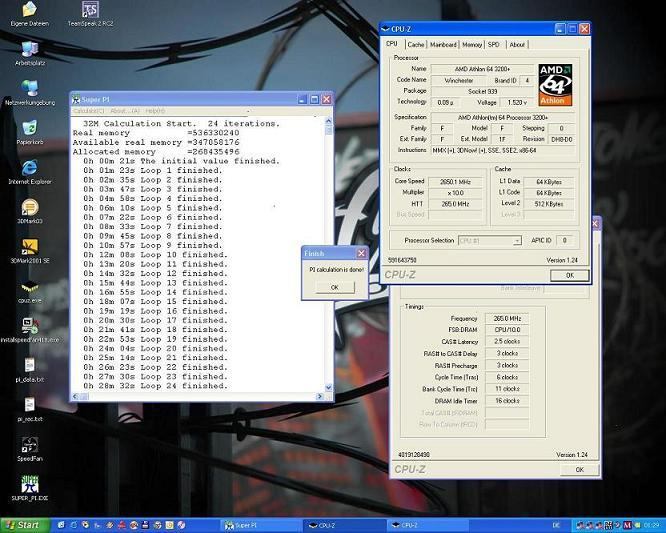Screen dimensions: 666x533
Task: Click the Voltage 1.520 v field
Action: coord(517,102)
